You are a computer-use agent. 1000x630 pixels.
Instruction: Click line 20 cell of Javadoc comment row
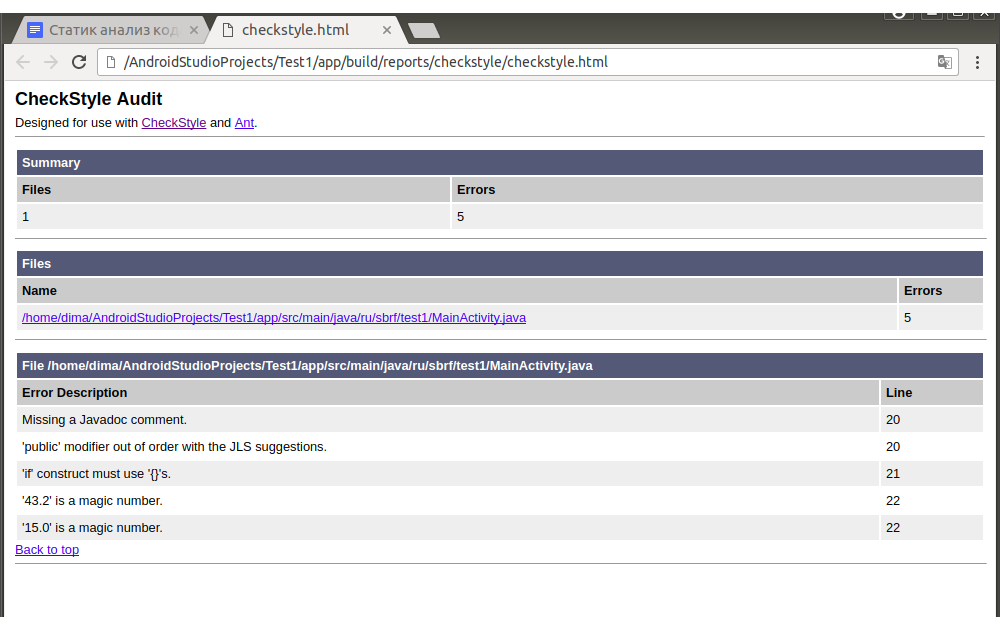point(932,420)
